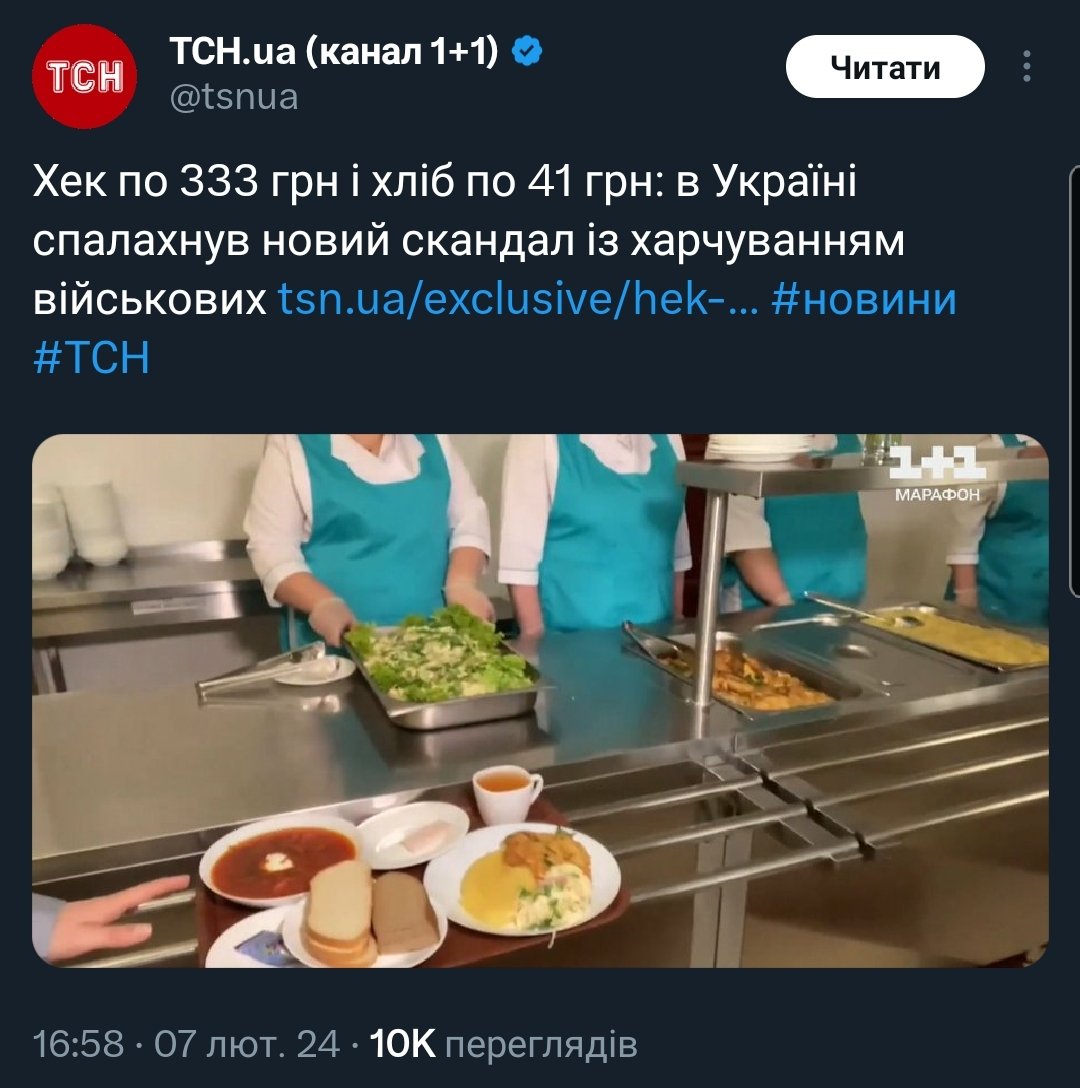
Task: Click the bread slices in the photo
Action: click(x=371, y=912)
